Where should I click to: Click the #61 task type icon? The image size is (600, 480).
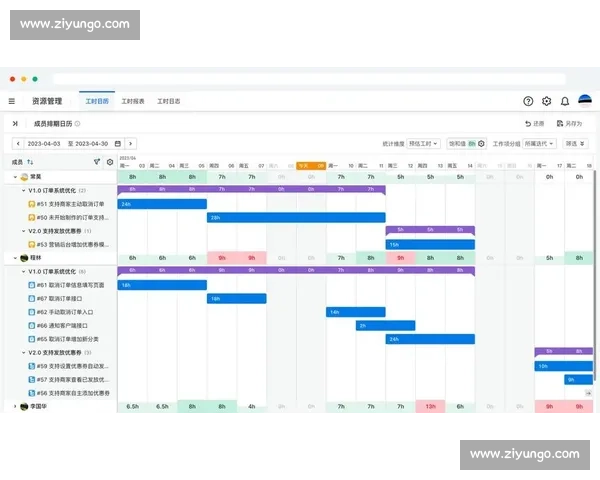(x=32, y=285)
